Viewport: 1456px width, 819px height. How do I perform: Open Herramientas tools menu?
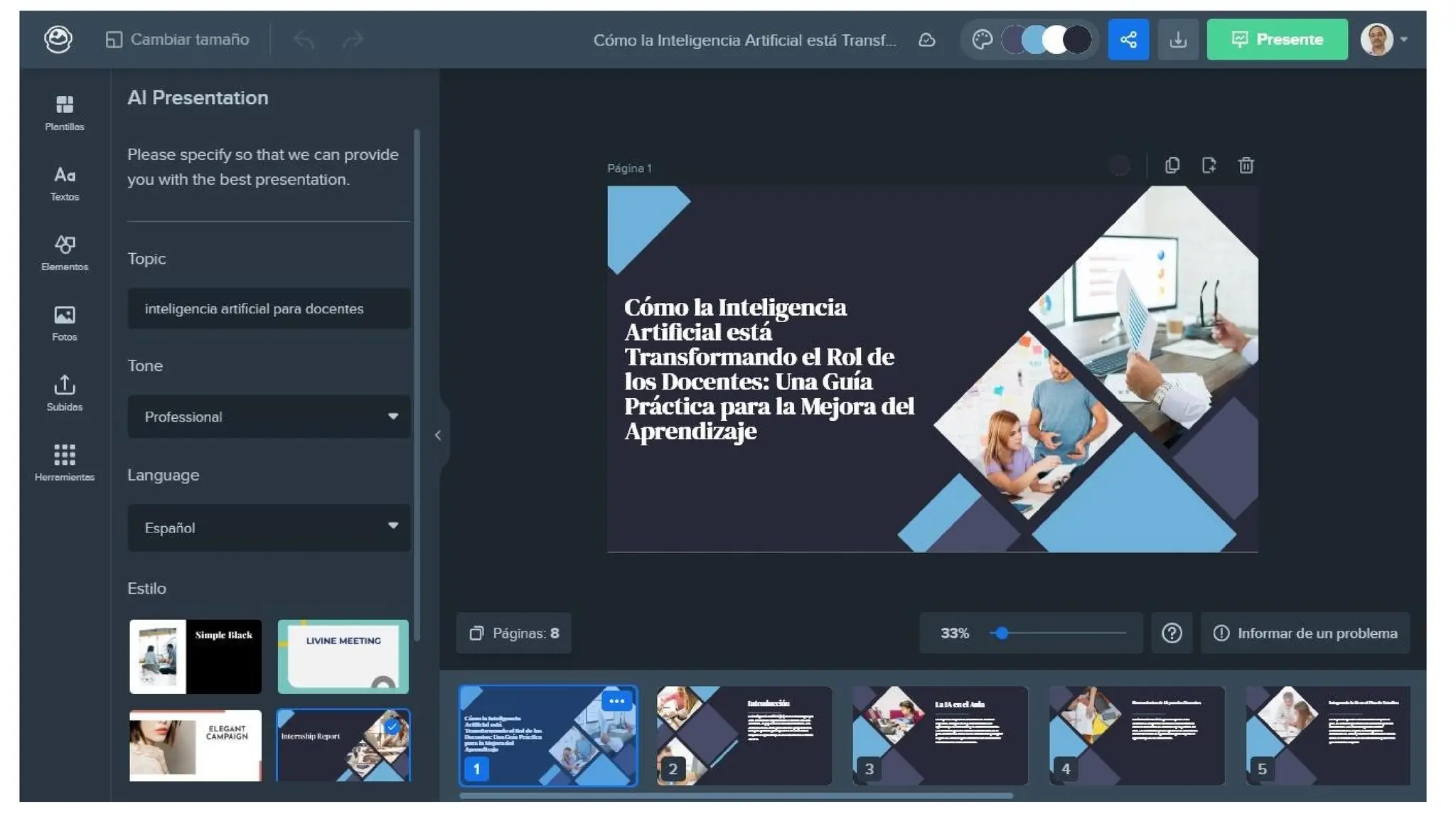coord(65,463)
